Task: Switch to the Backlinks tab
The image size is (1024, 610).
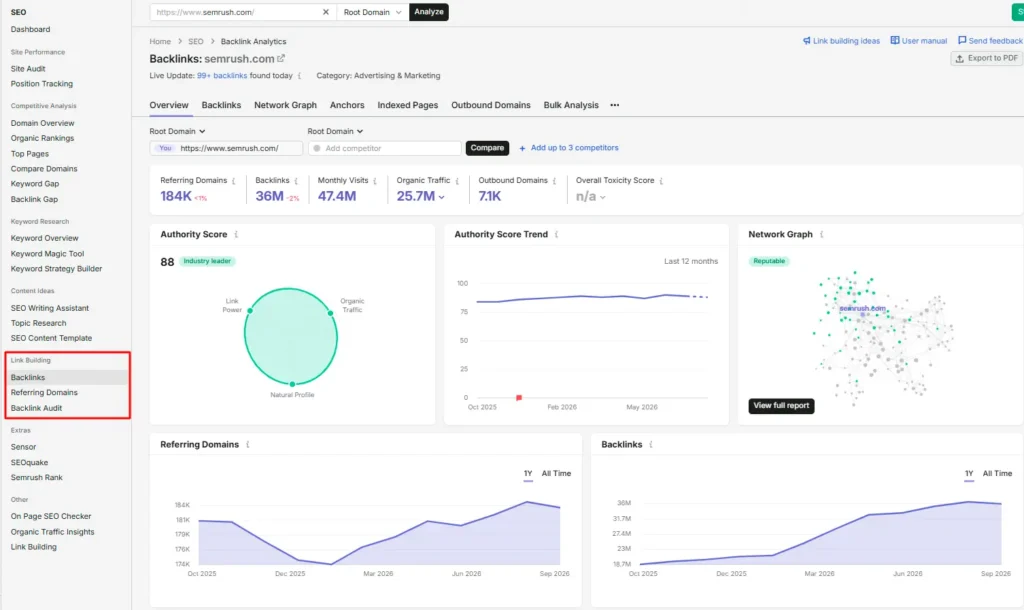Action: pos(221,105)
